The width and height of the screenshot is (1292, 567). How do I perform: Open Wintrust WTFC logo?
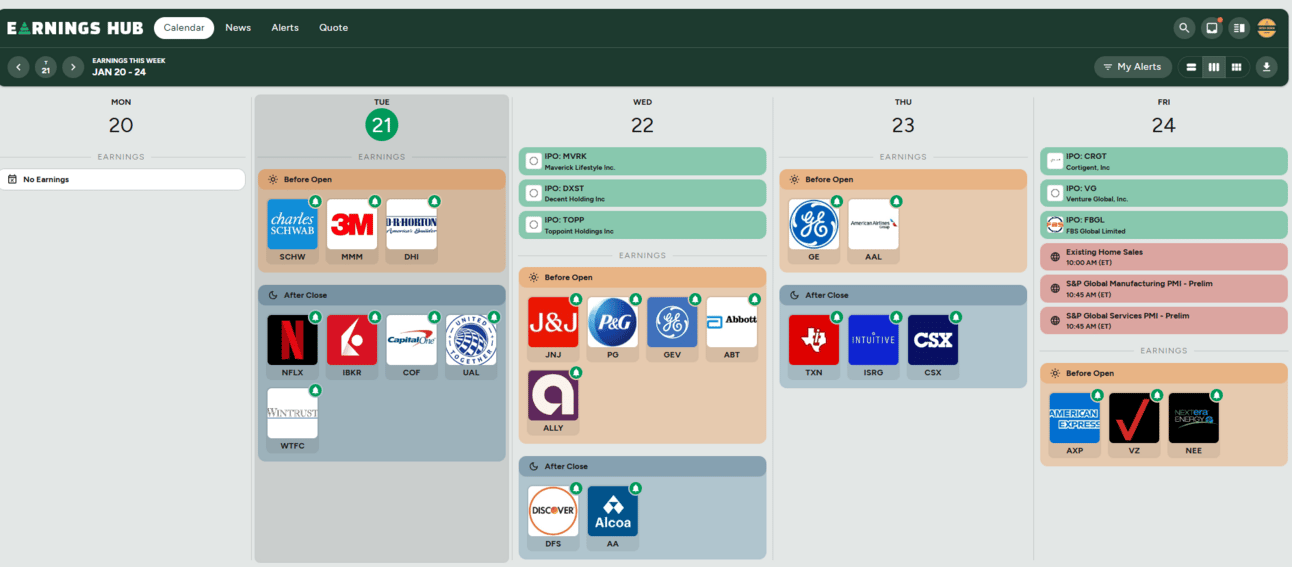tap(292, 413)
